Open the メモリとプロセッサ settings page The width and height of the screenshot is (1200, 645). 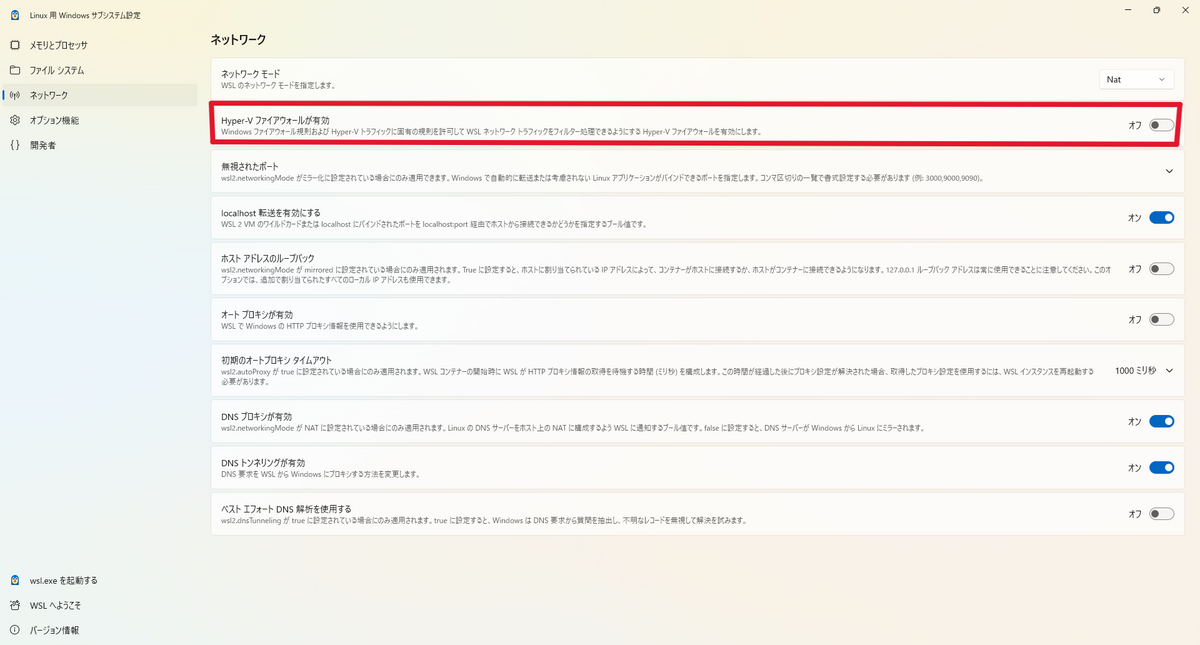(x=58, y=45)
